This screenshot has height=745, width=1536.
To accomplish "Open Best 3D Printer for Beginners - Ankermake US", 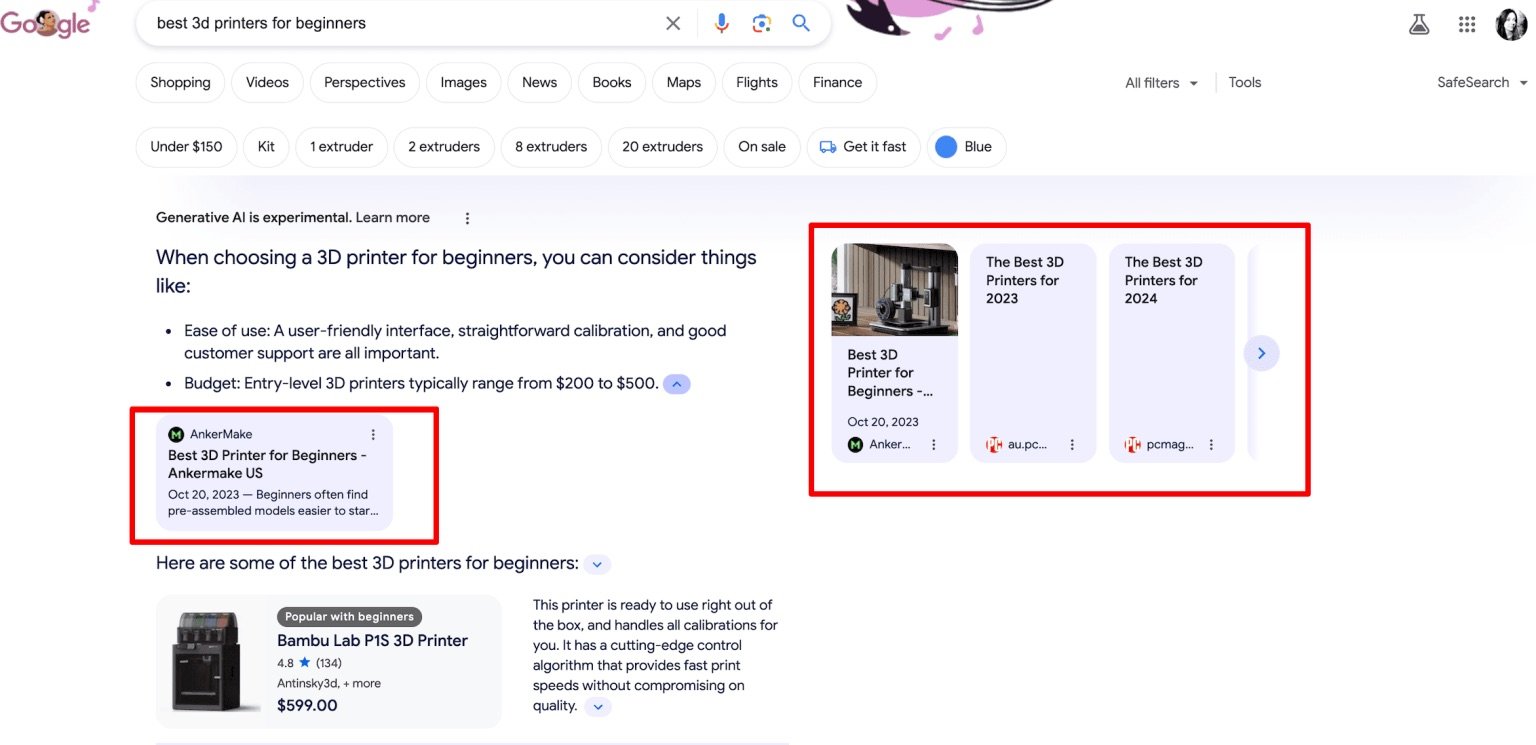I will (267, 464).
